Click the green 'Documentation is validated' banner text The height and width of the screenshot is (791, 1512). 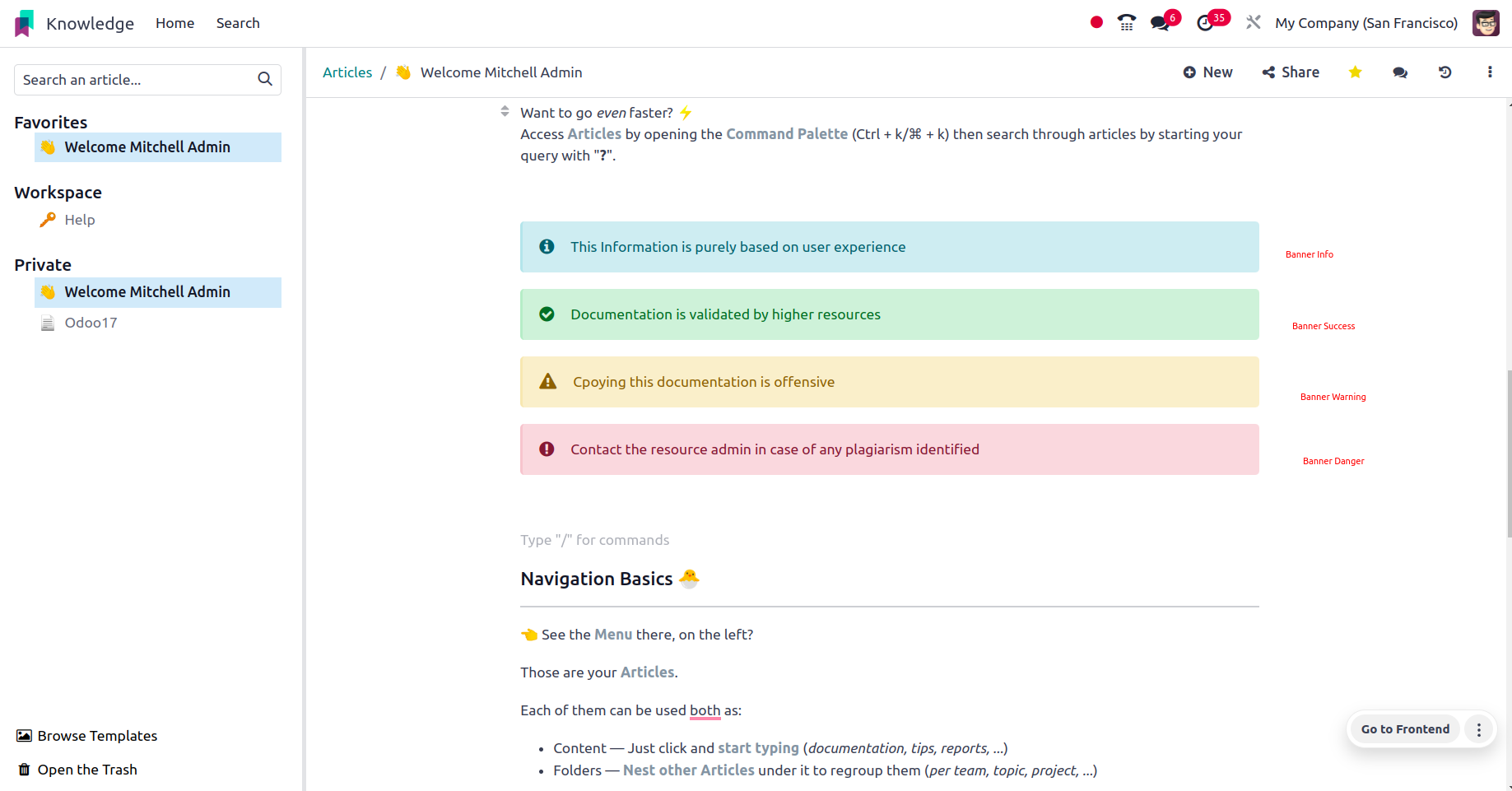pos(725,314)
